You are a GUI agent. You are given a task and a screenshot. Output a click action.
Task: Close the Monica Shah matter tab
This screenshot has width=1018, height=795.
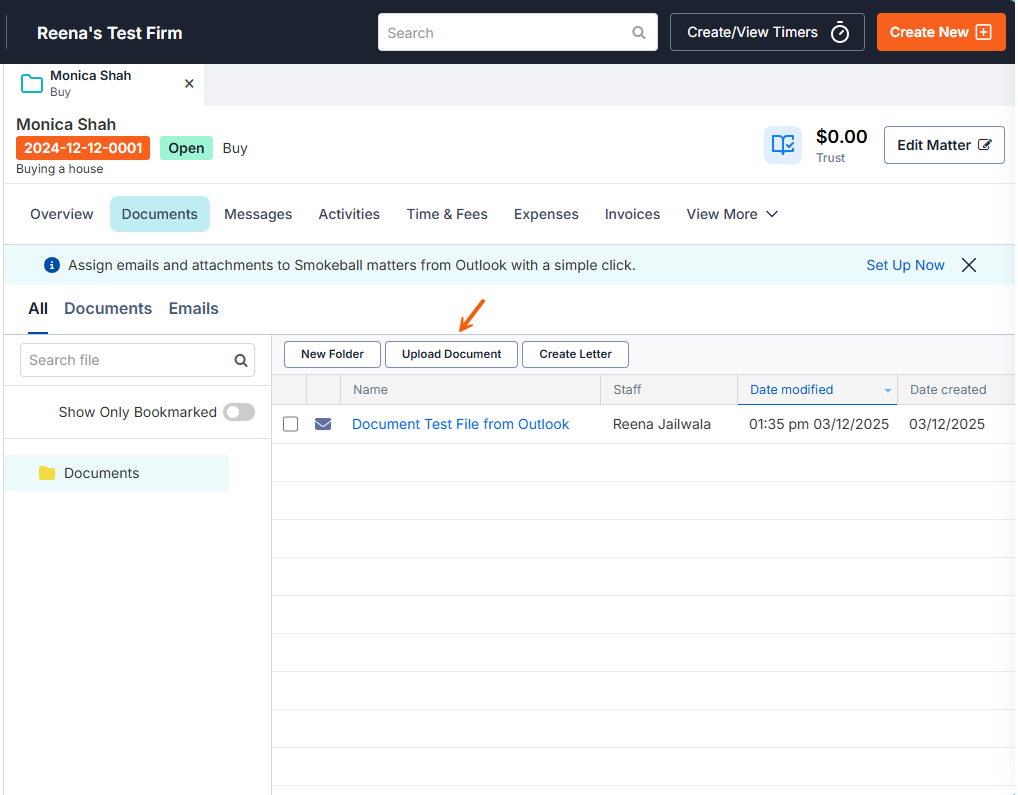pos(189,84)
